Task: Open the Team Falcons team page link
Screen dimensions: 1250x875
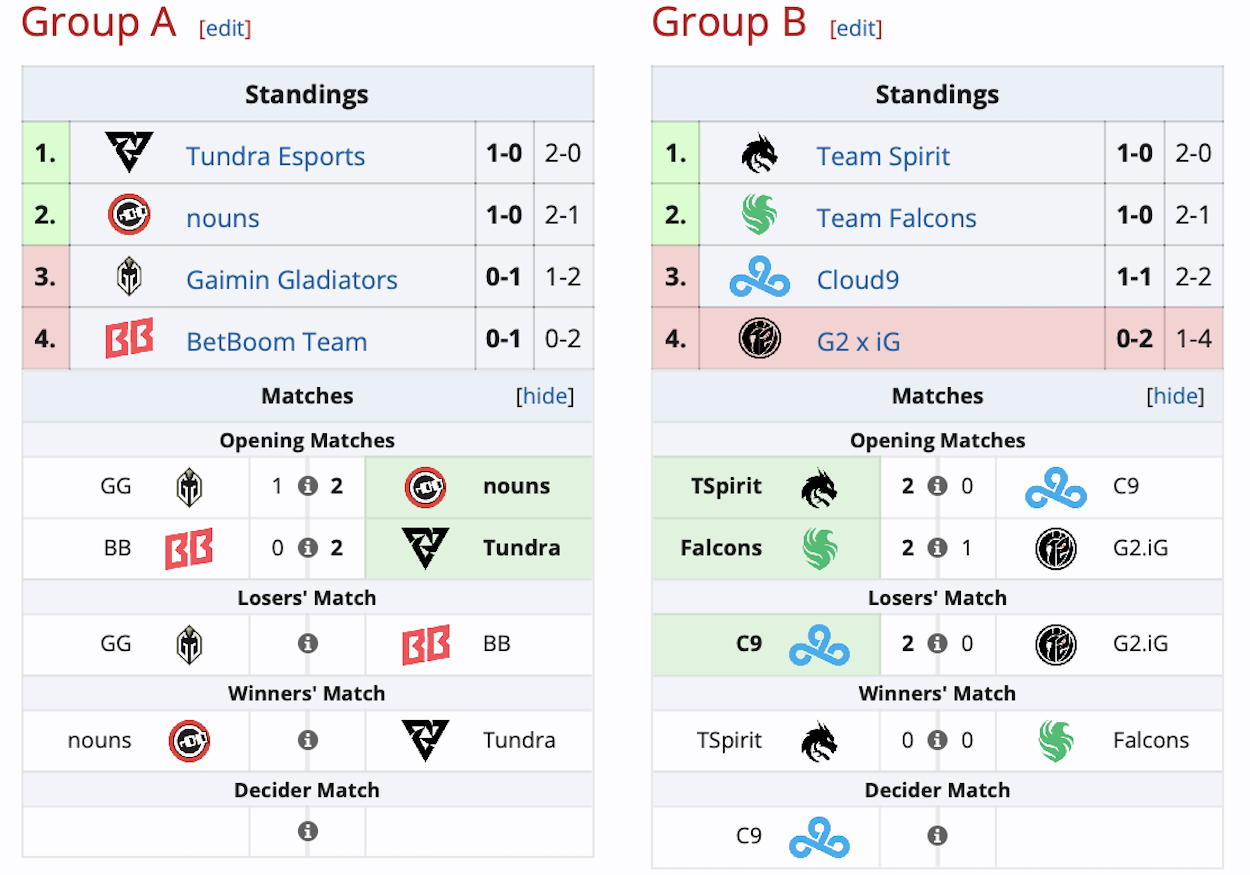Action: pyautogui.click(x=896, y=218)
